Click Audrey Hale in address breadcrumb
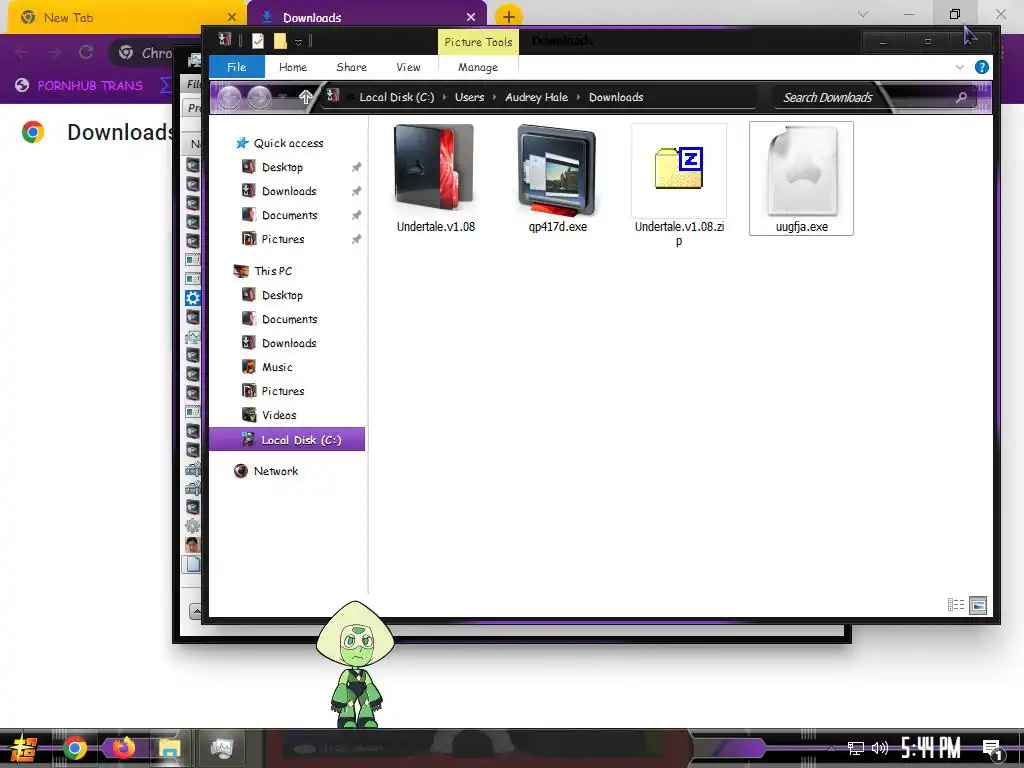The width and height of the screenshot is (1024, 768). [x=536, y=97]
